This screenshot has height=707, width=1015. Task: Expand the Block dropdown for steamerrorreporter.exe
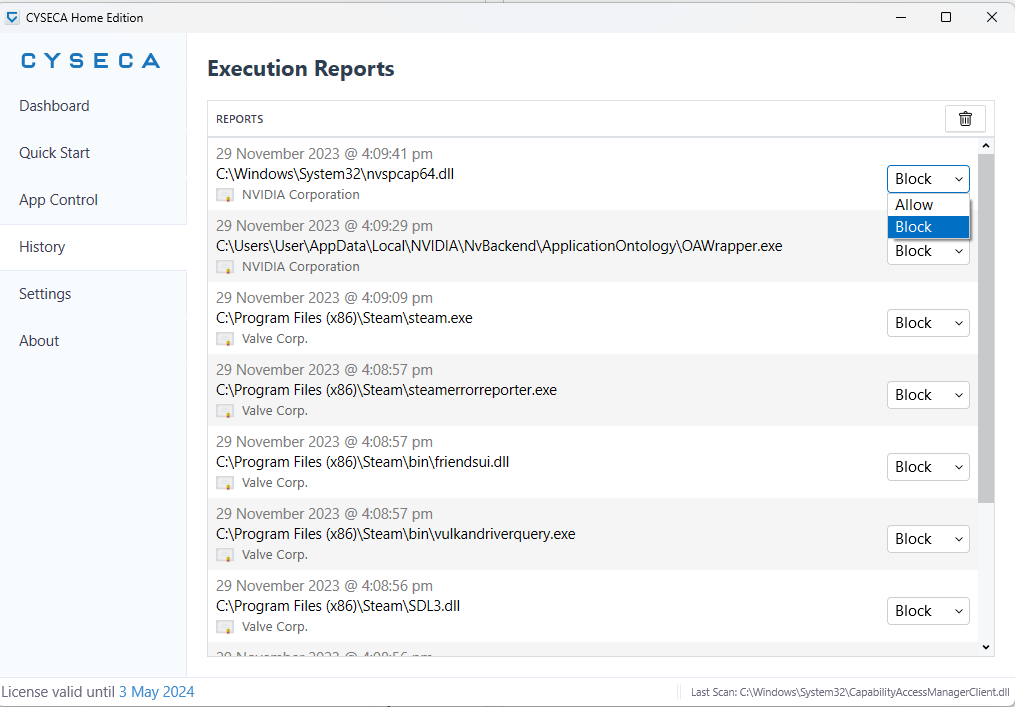click(928, 395)
